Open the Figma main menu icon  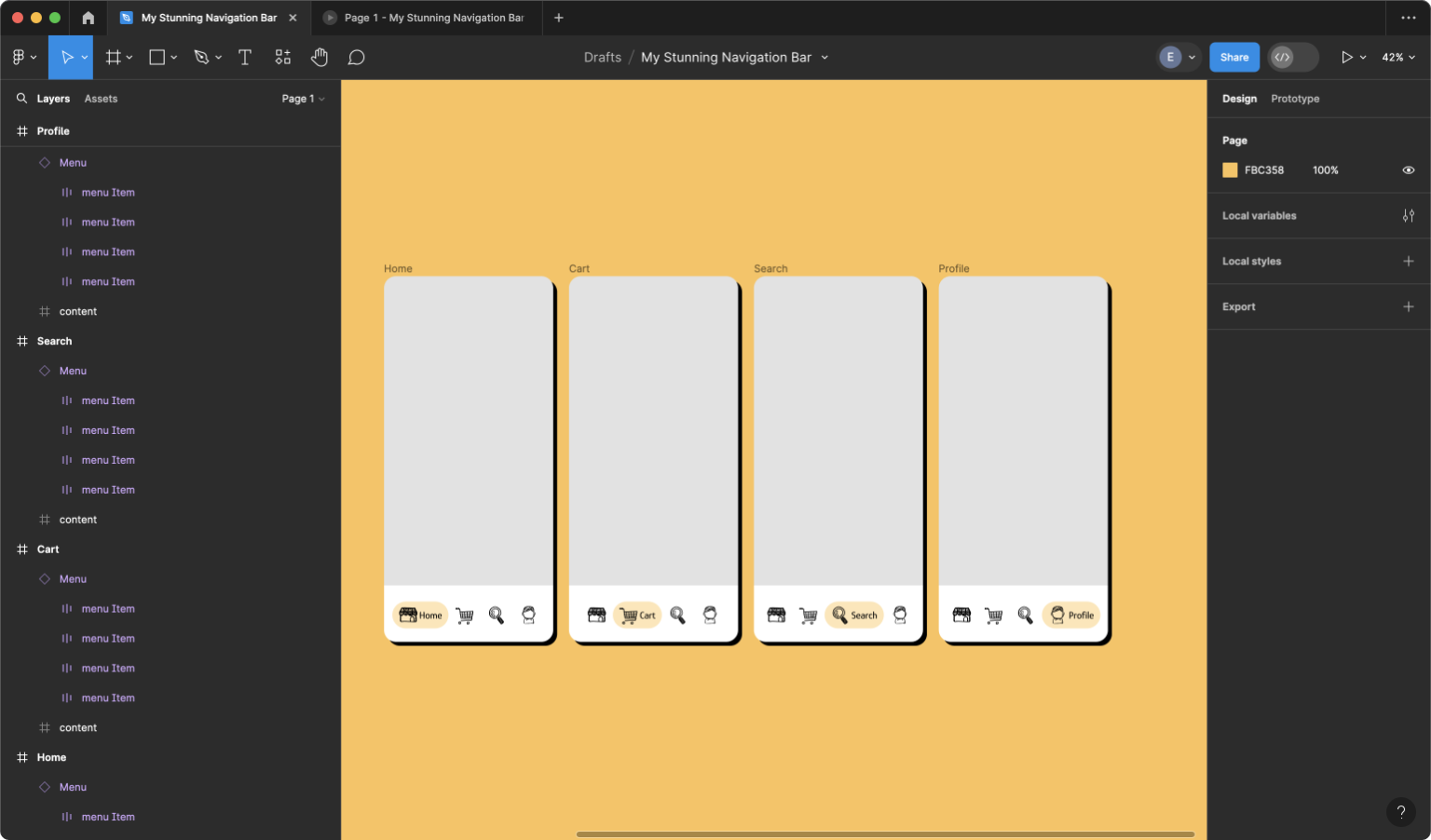19,57
